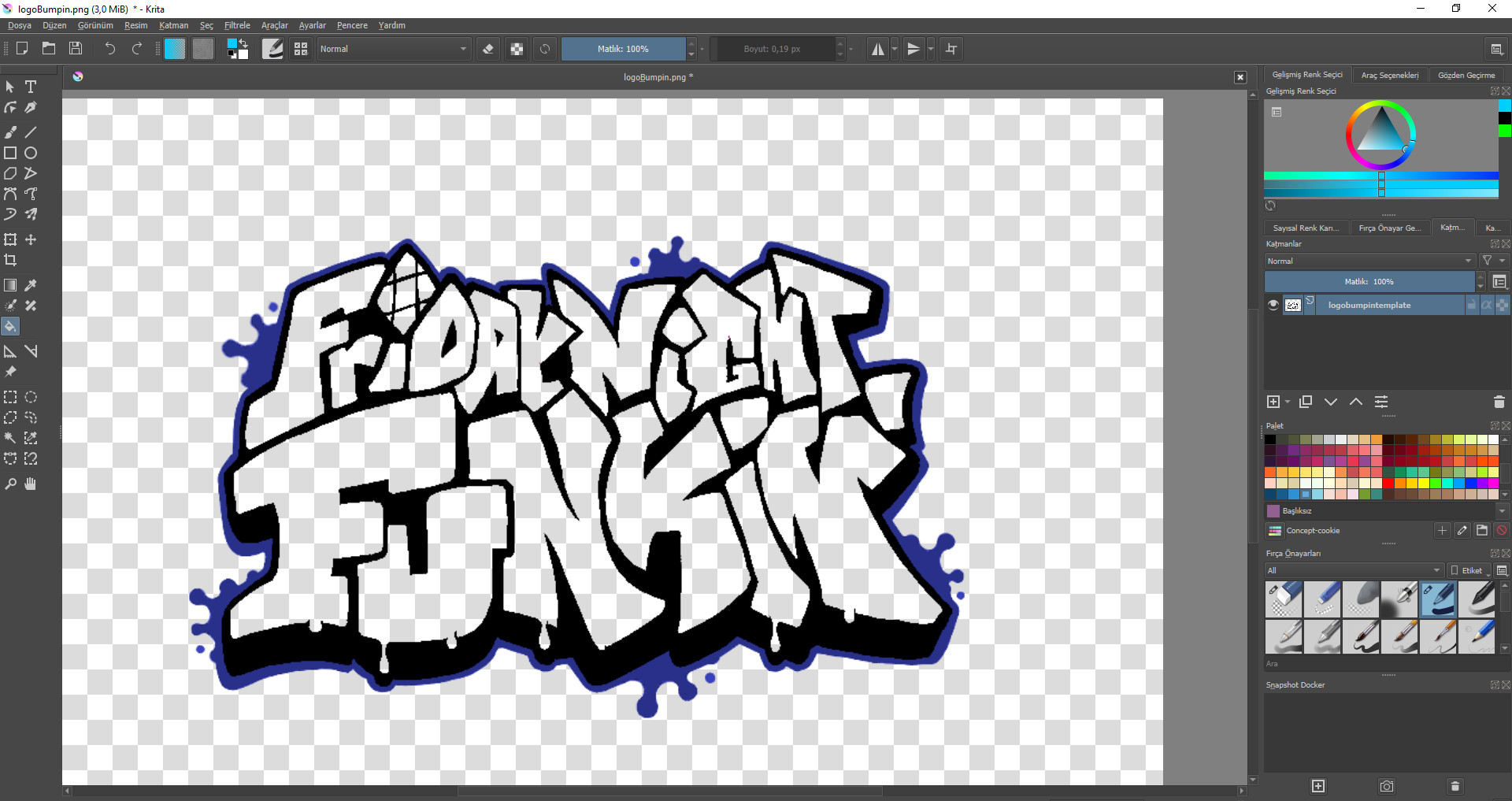Delete the selected layer with trash button
This screenshot has height=801, width=1512.
tap(1499, 402)
